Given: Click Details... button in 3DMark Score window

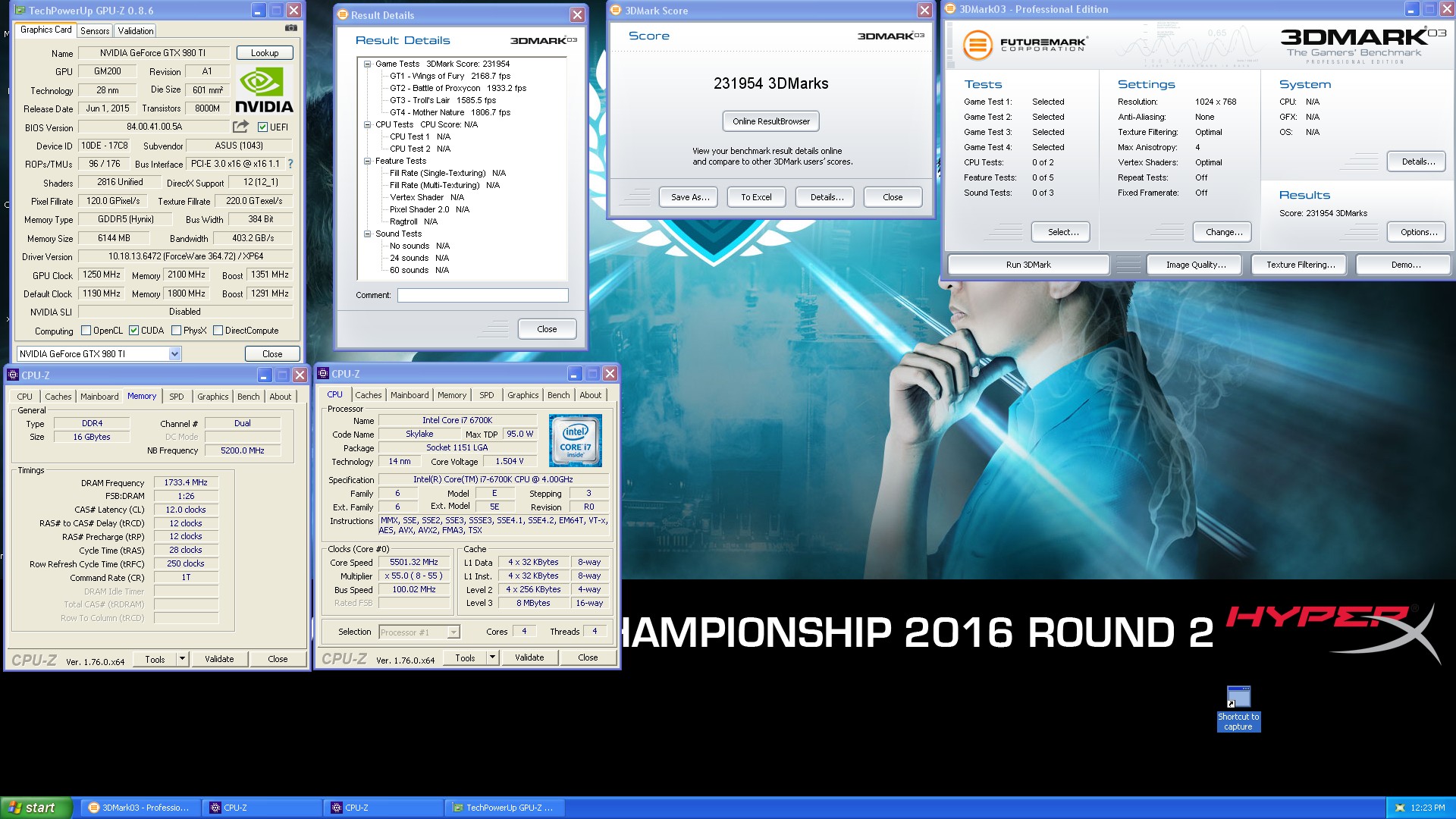Looking at the screenshot, I should click(825, 197).
